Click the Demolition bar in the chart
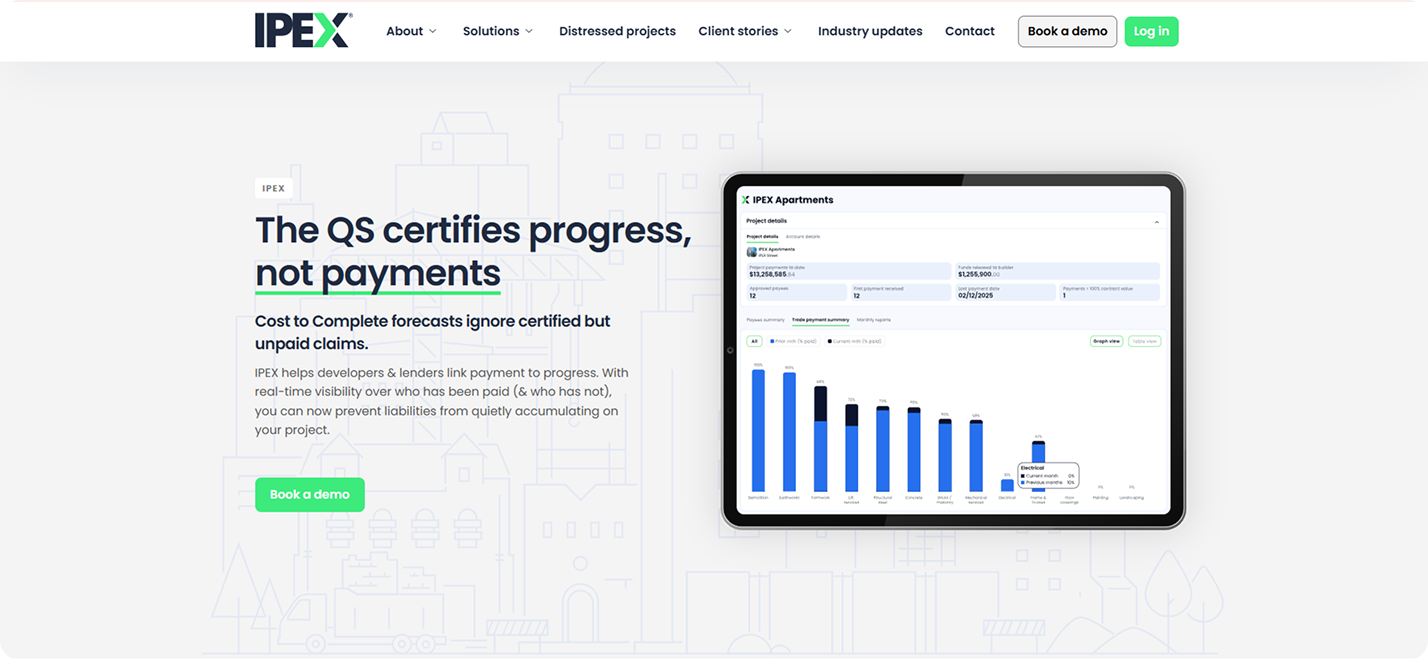 point(758,431)
